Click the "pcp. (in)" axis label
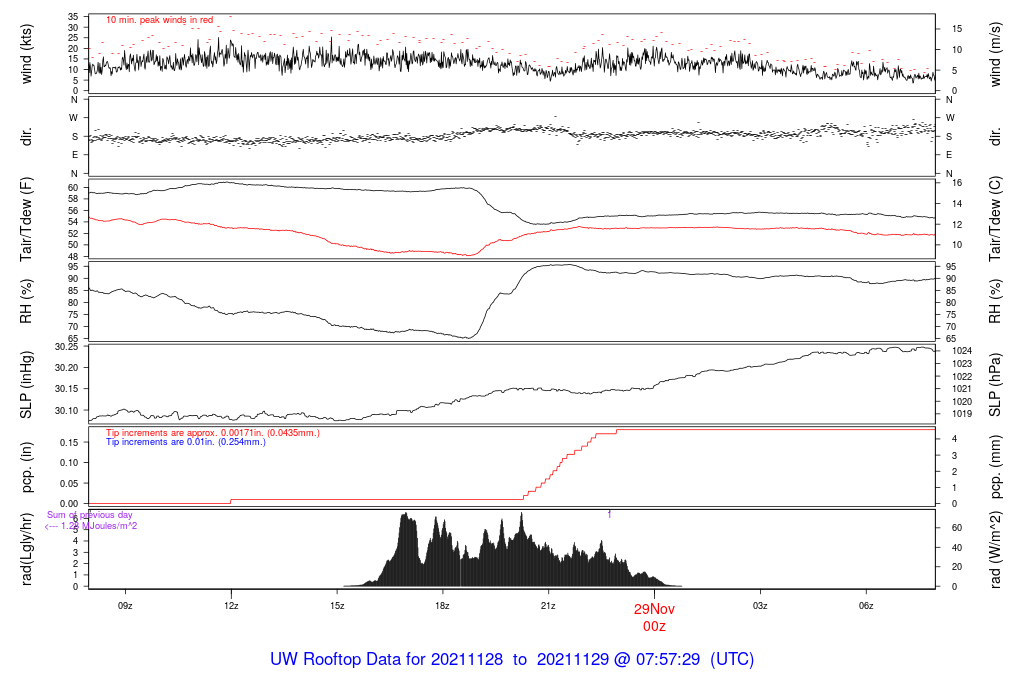This screenshot has width=1024, height=700. tap(26, 467)
